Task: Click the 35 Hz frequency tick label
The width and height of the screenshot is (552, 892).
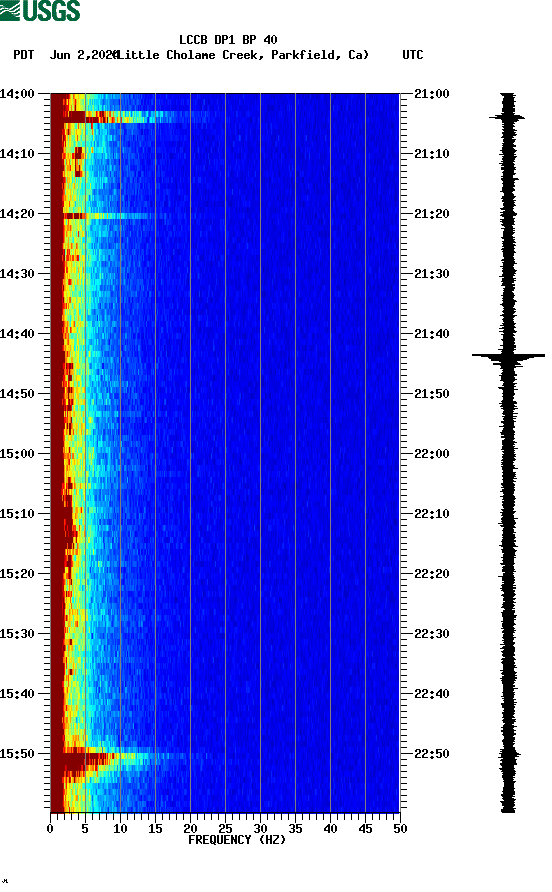Action: [x=295, y=829]
